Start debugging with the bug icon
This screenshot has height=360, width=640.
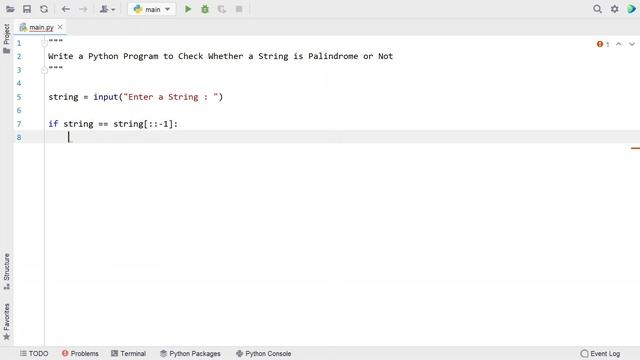coord(205,9)
